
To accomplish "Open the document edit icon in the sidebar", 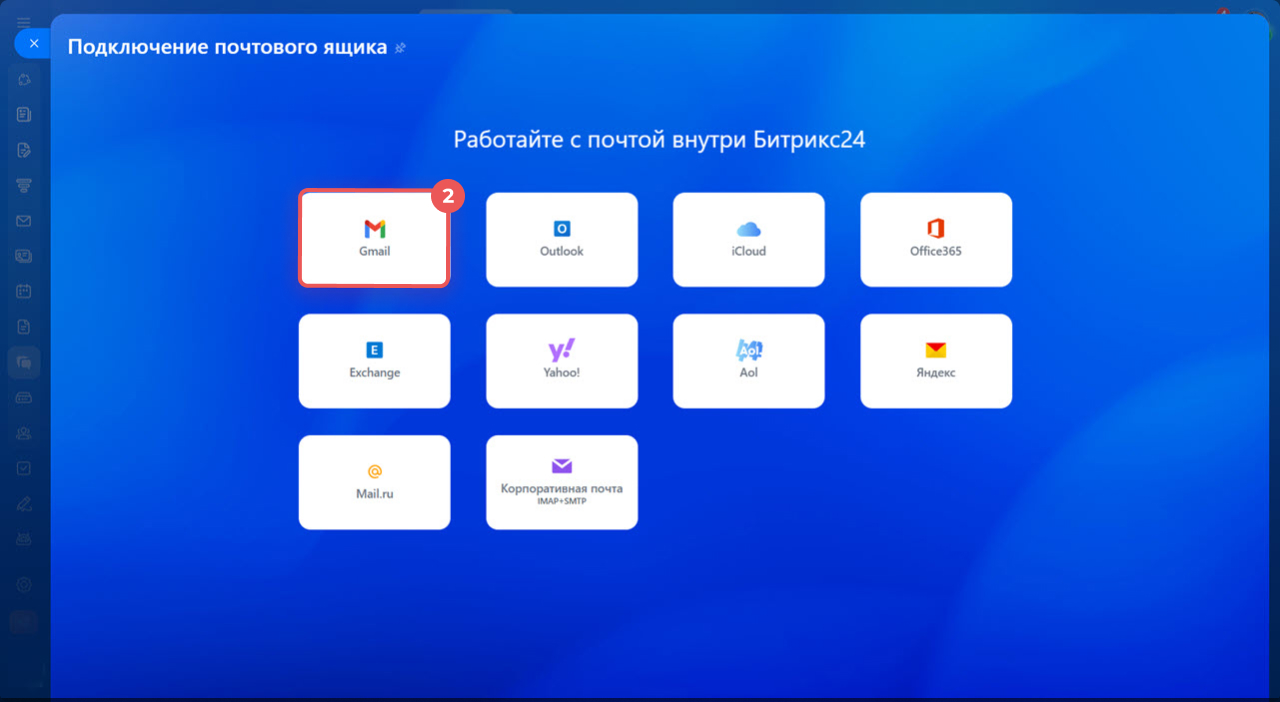I will (24, 150).
